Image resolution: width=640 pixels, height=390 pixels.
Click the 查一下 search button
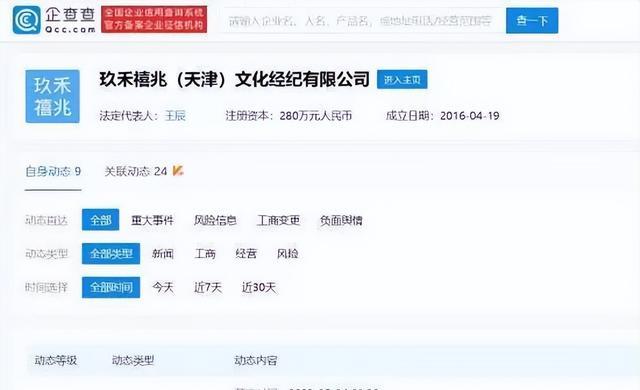[x=532, y=20]
